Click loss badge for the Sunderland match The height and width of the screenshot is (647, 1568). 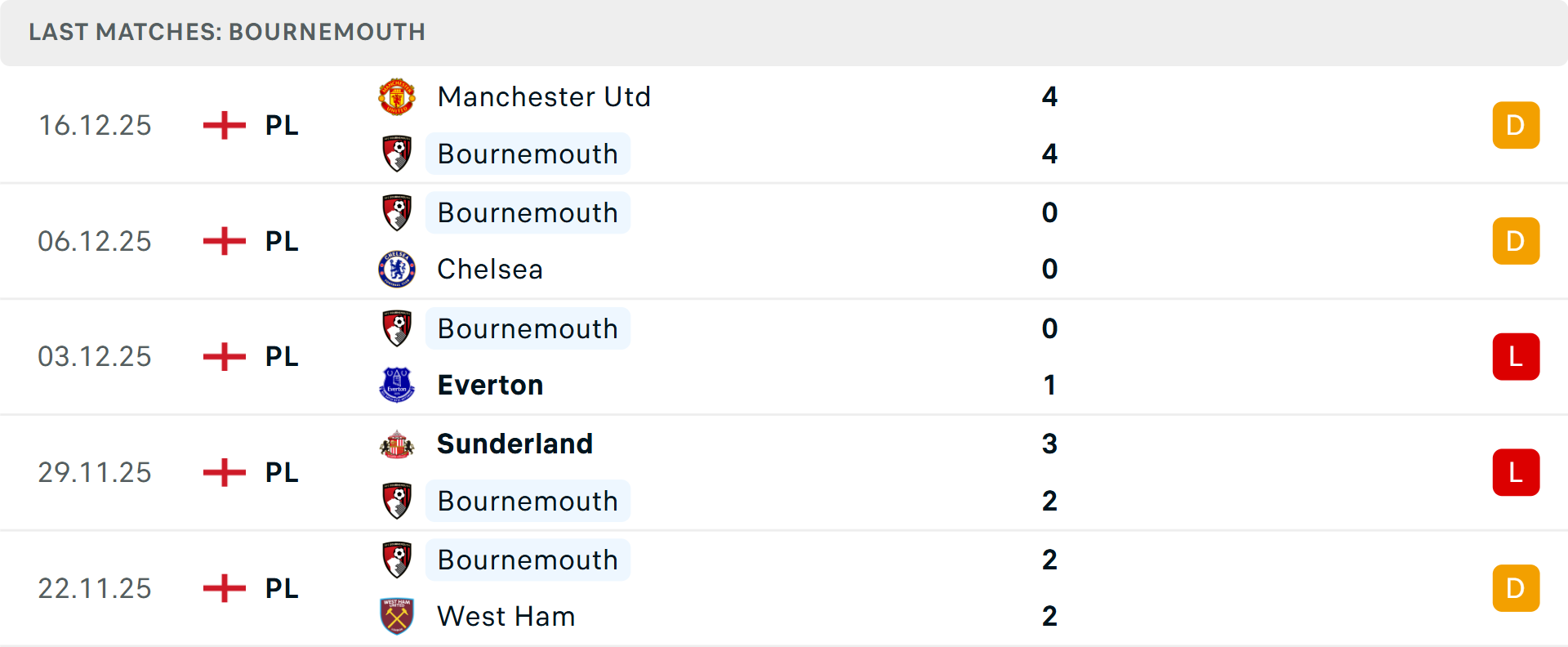[x=1516, y=472]
